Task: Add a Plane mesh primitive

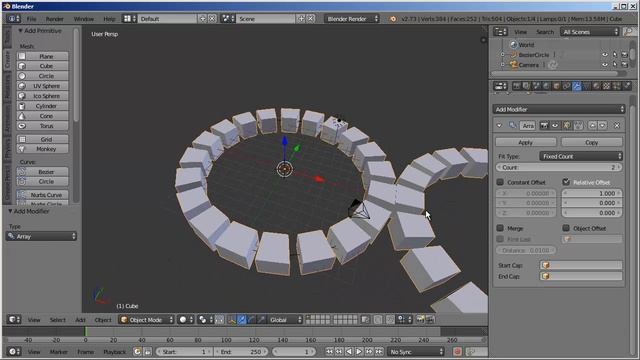Action: (x=42, y=56)
